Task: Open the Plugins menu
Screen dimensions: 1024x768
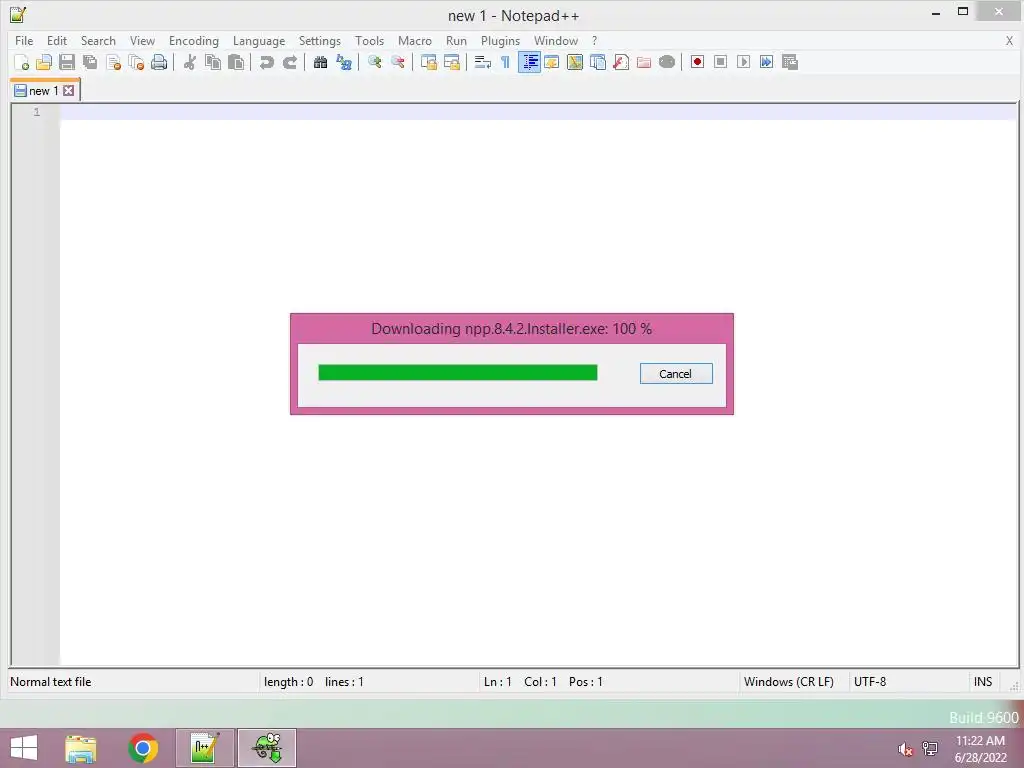Action: pos(500,40)
